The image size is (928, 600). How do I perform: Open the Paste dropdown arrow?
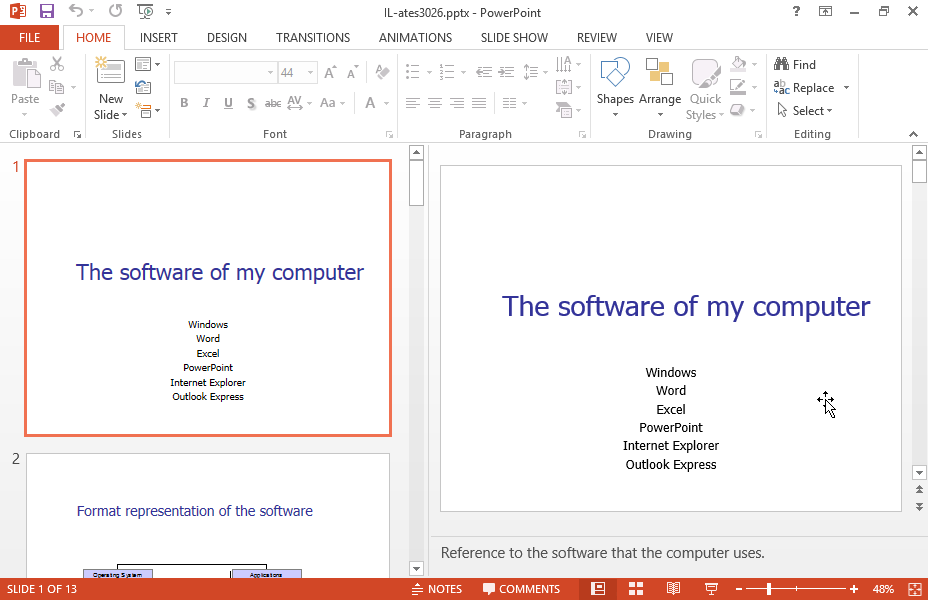[x=25, y=114]
